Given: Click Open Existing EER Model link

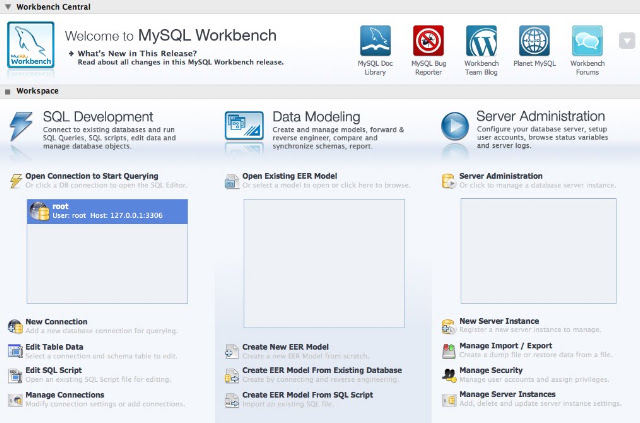Looking at the screenshot, I should (x=290, y=176).
